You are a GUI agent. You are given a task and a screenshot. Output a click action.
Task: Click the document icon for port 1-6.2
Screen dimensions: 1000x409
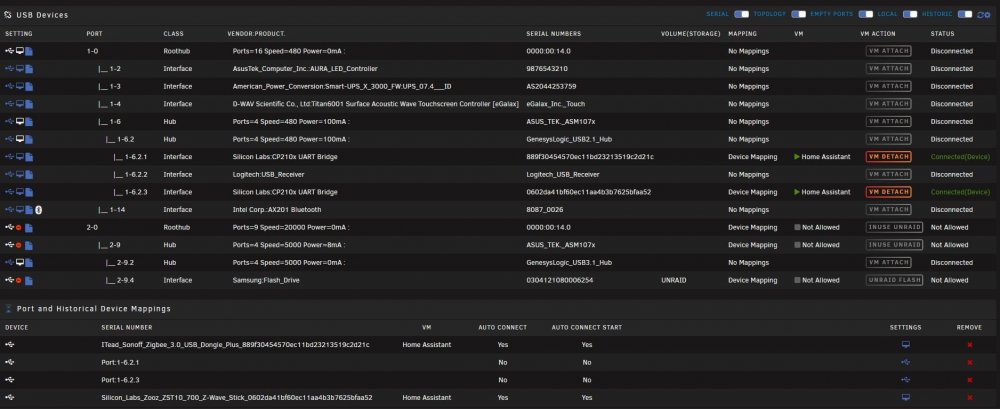click(x=29, y=139)
